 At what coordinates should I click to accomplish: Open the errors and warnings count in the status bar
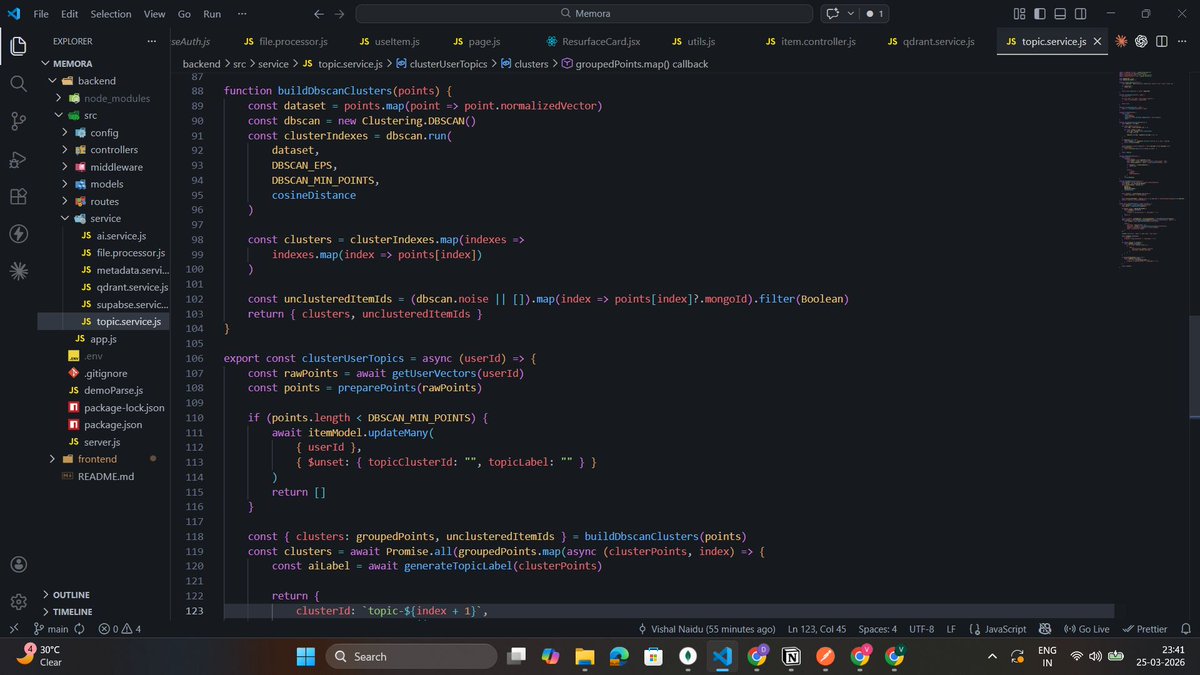point(120,629)
